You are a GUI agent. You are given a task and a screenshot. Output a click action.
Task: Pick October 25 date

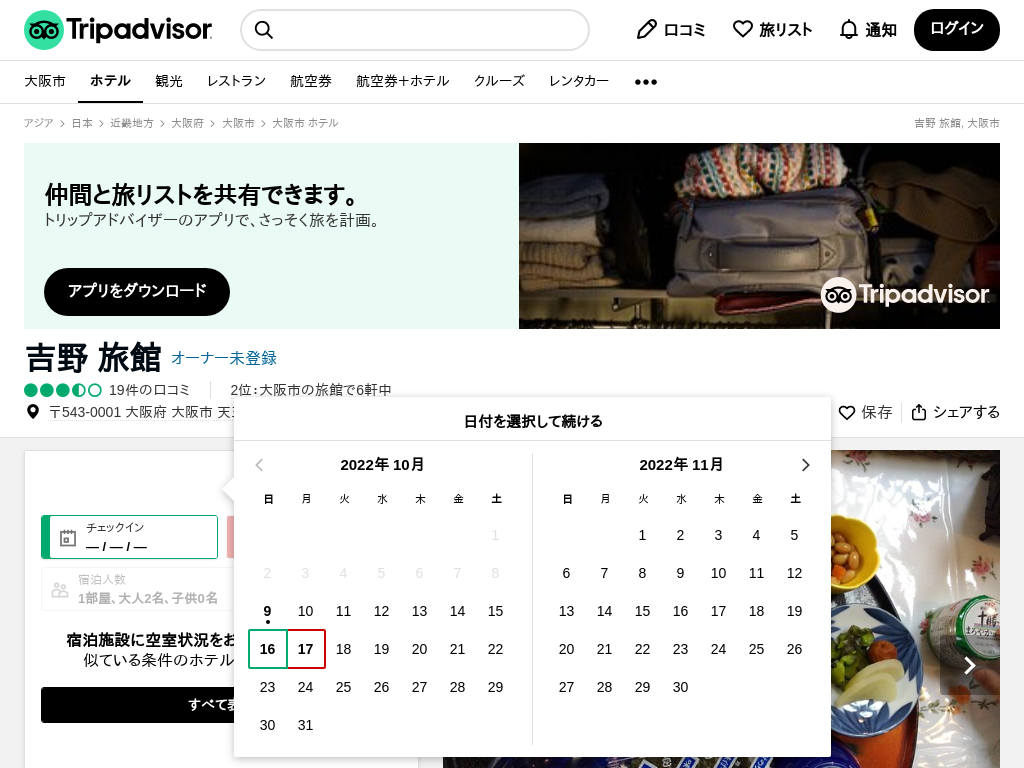coord(344,687)
